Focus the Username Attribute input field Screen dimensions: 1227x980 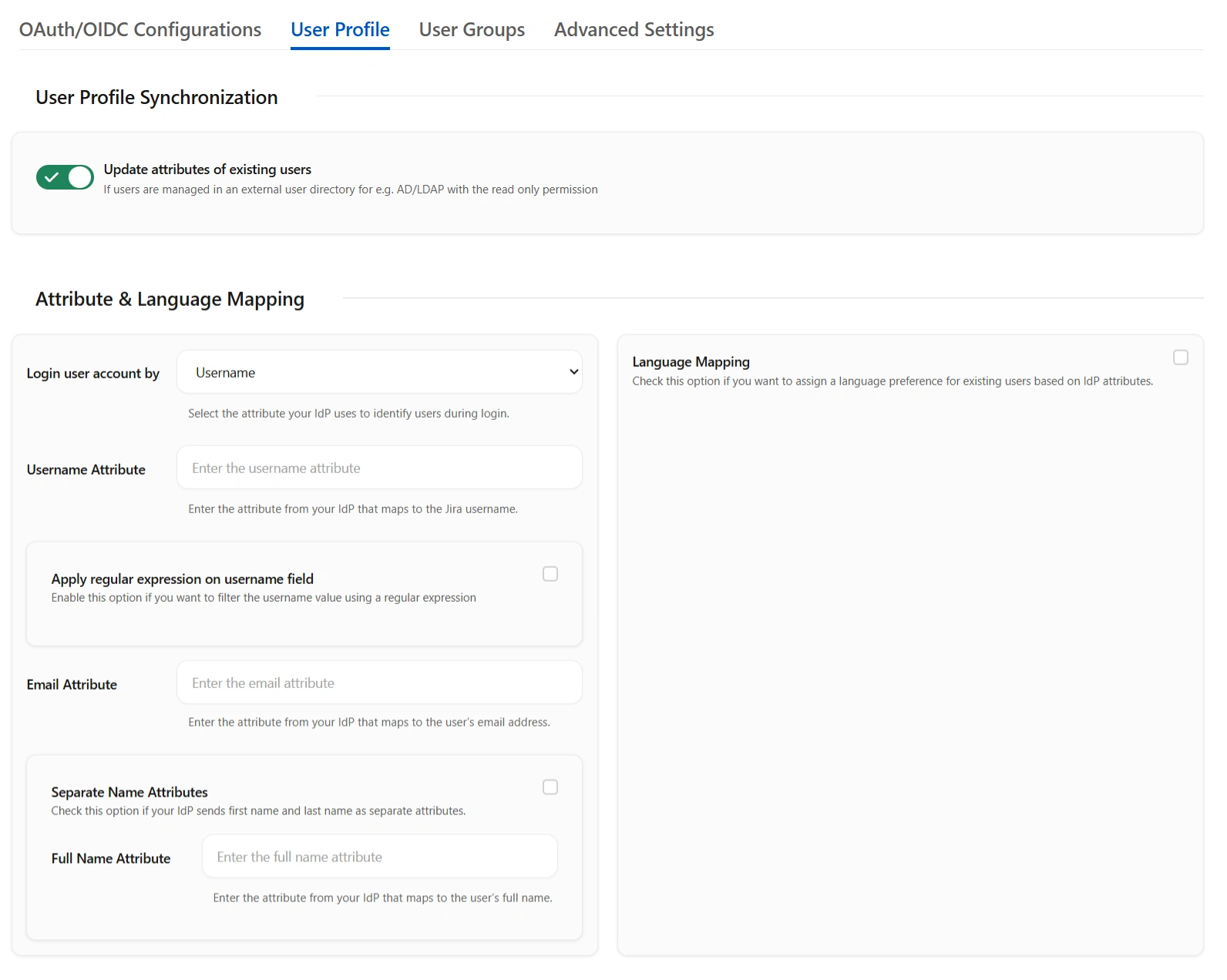[x=379, y=468]
